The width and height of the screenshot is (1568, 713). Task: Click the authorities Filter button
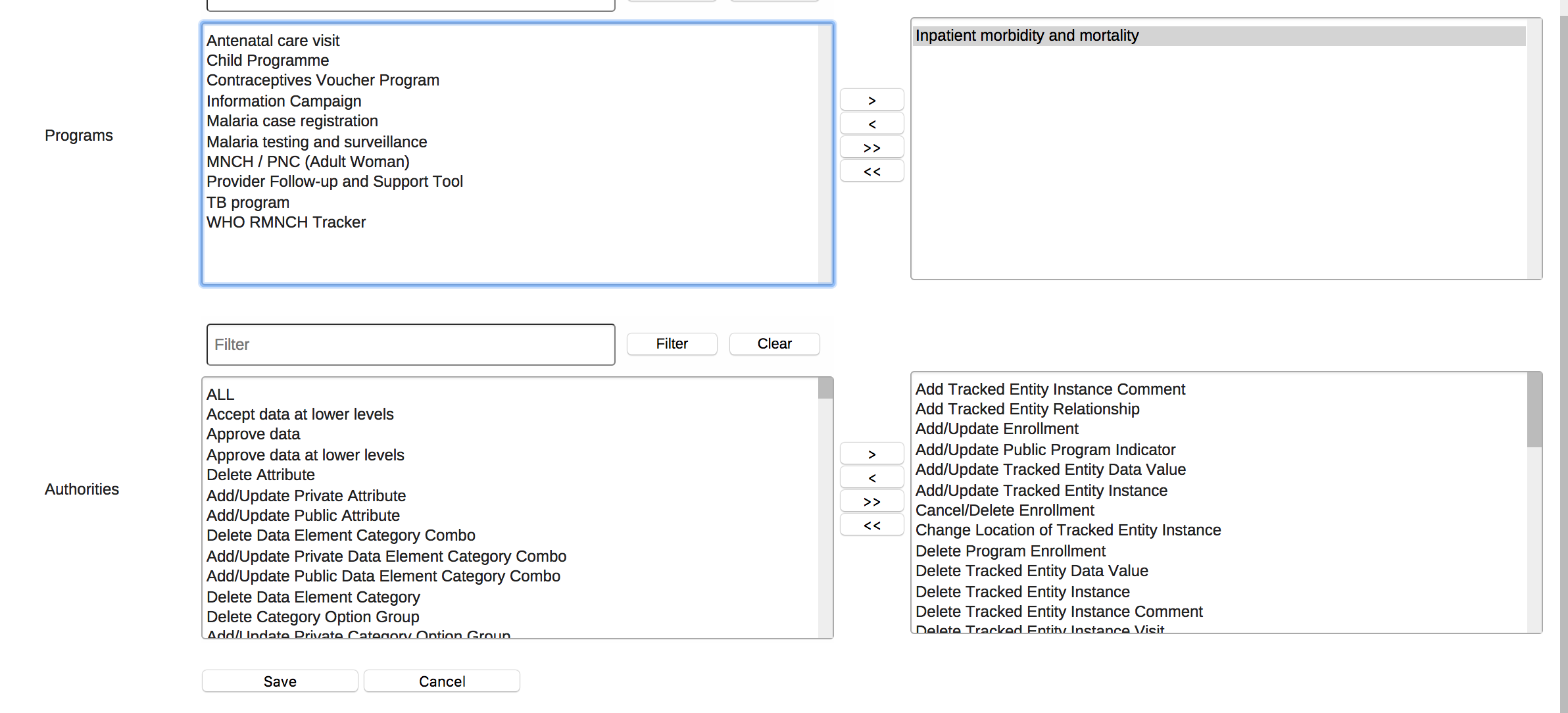672,344
